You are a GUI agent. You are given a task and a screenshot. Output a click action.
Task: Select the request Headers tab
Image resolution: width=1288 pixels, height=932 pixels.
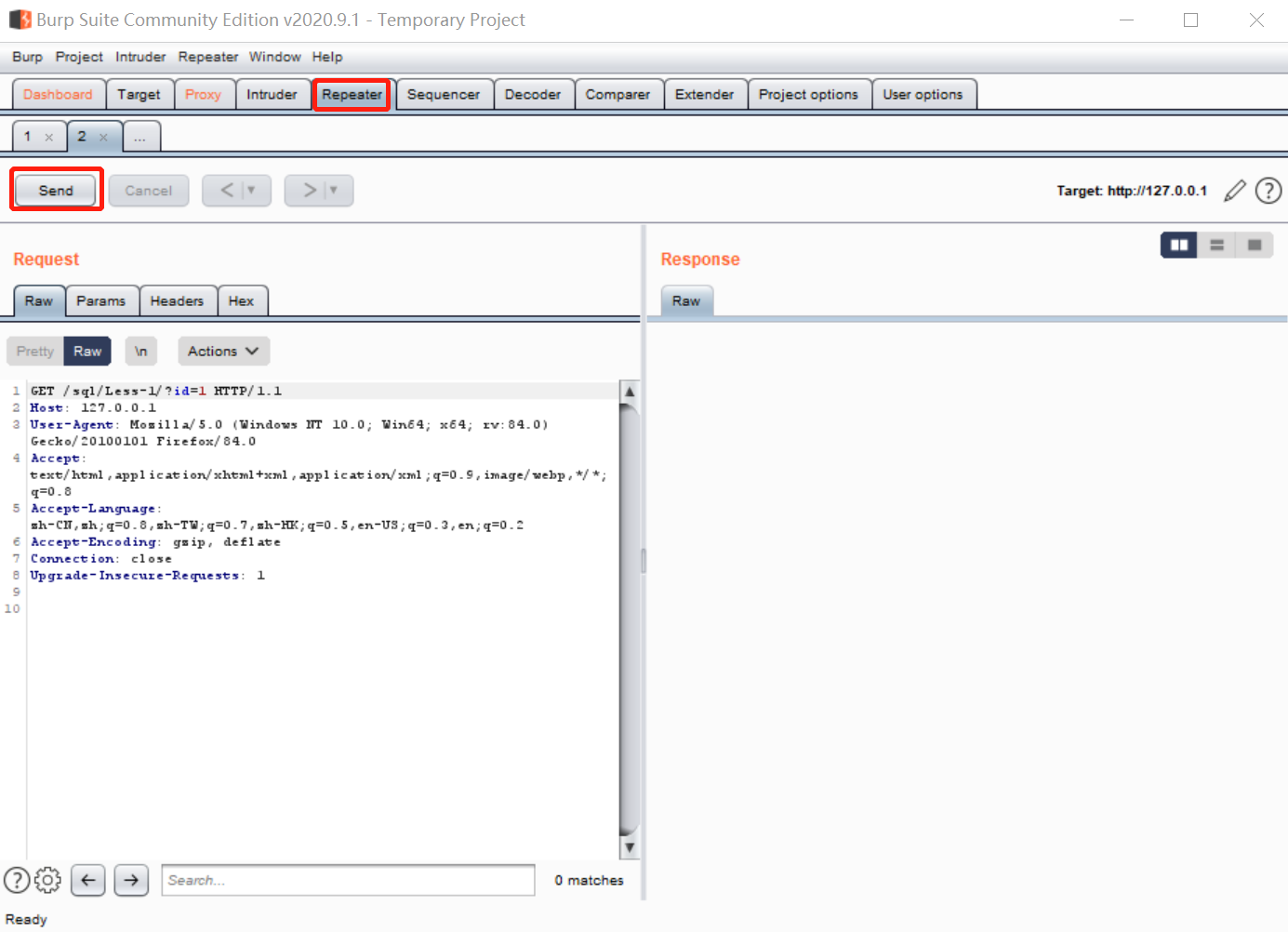pos(177,301)
